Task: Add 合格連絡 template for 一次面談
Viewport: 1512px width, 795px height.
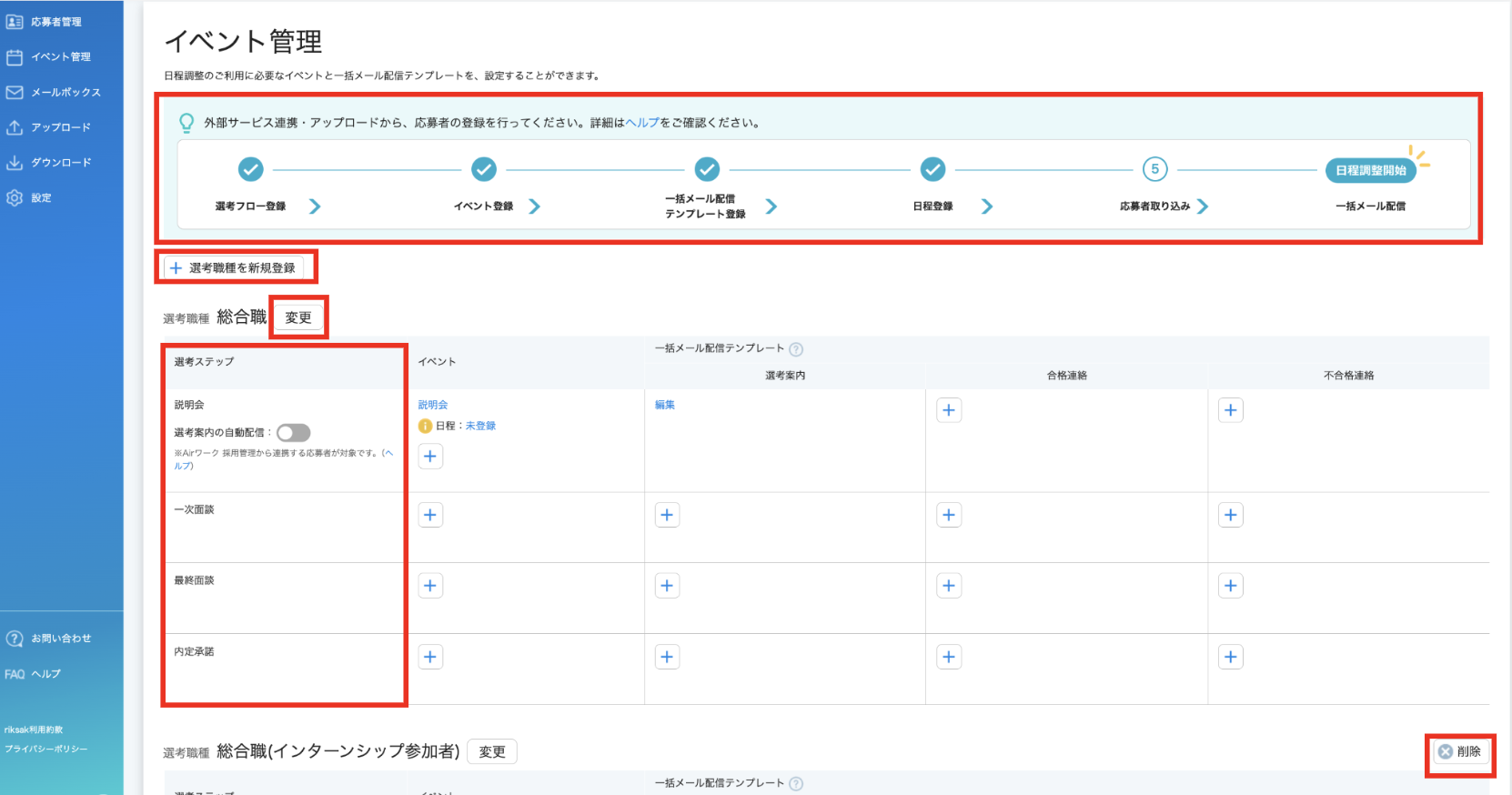Action: tap(949, 515)
